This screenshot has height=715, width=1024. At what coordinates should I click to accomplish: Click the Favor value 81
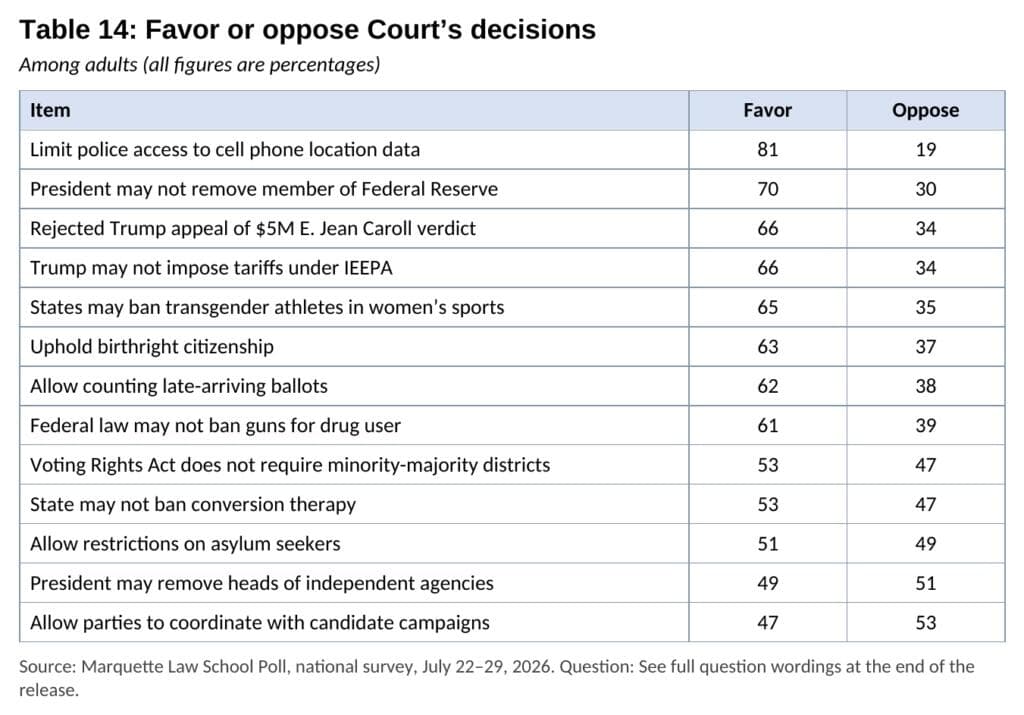(x=767, y=150)
